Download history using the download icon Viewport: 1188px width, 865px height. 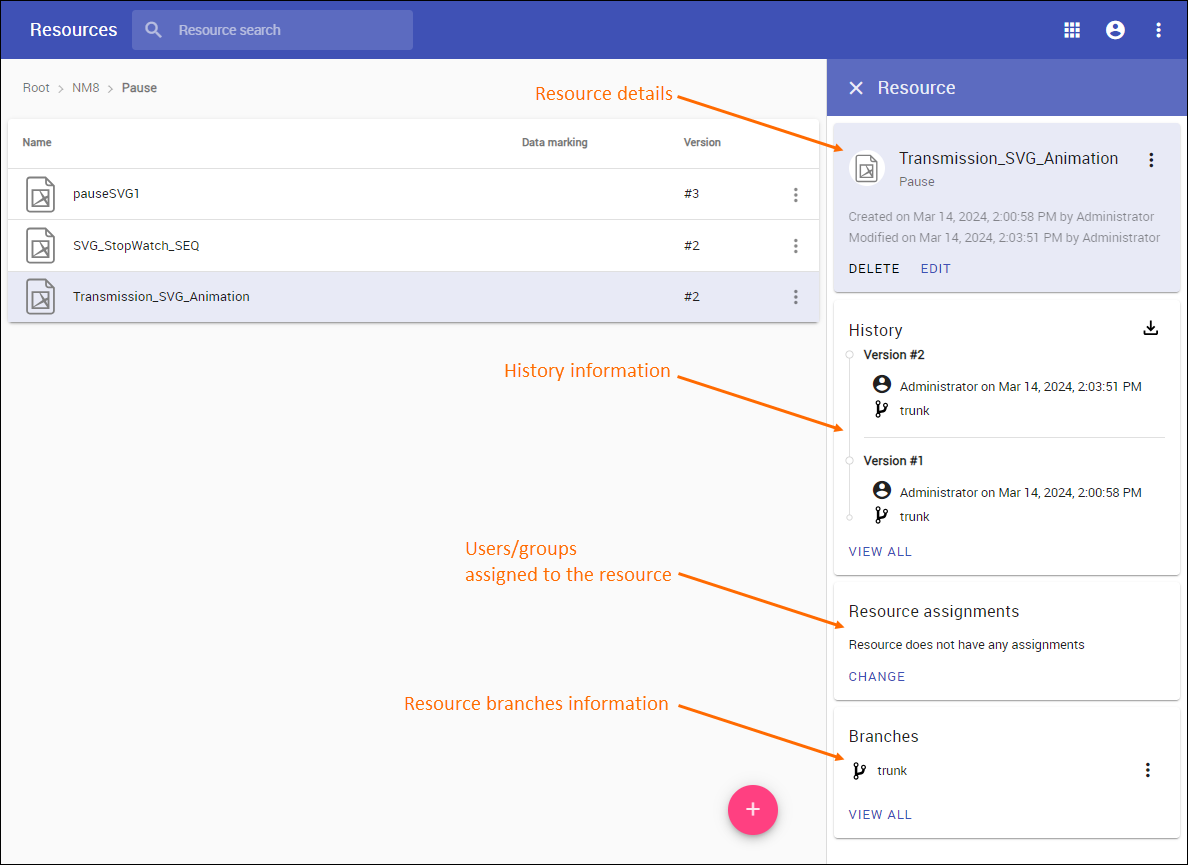click(1151, 328)
